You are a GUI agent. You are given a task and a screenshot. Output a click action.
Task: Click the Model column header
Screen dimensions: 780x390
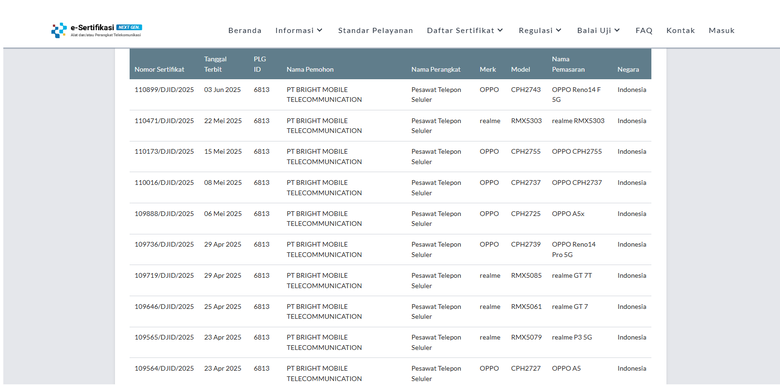520,70
